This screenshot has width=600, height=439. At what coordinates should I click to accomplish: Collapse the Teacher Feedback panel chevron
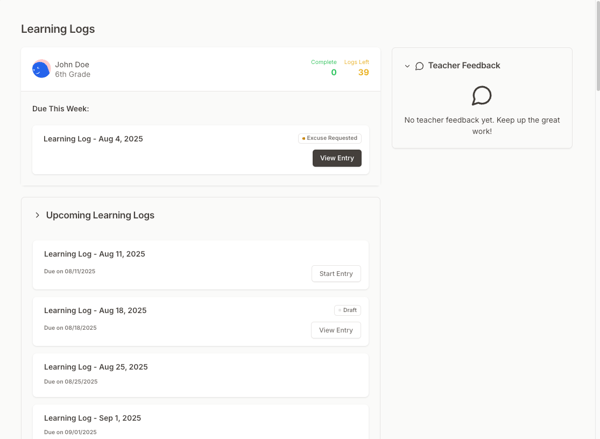click(407, 66)
